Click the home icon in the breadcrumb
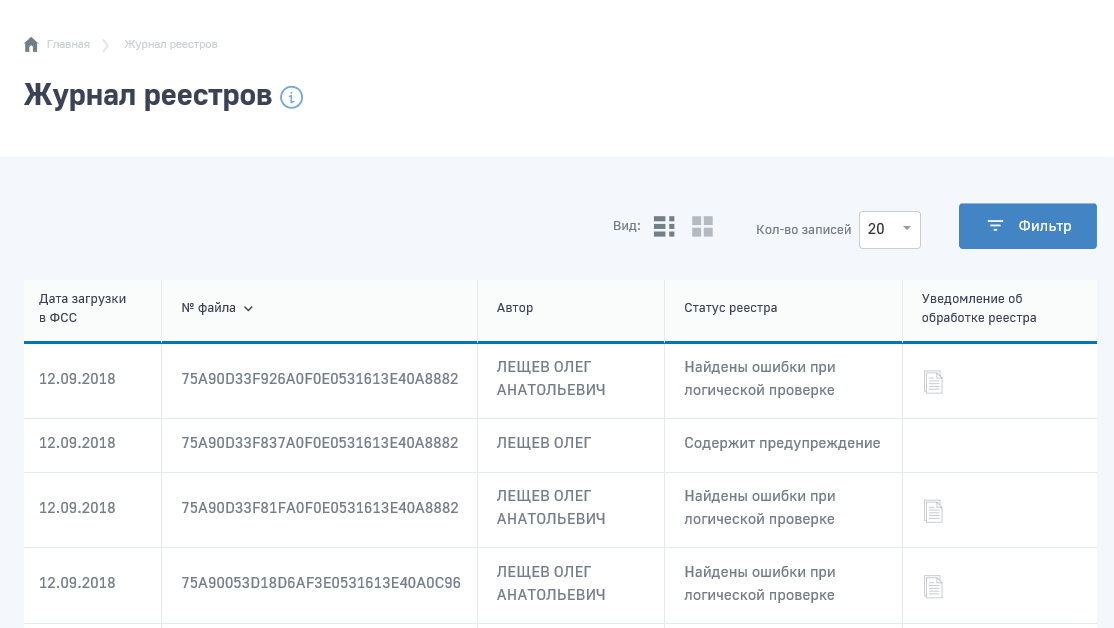1114x628 pixels. pos(31,44)
